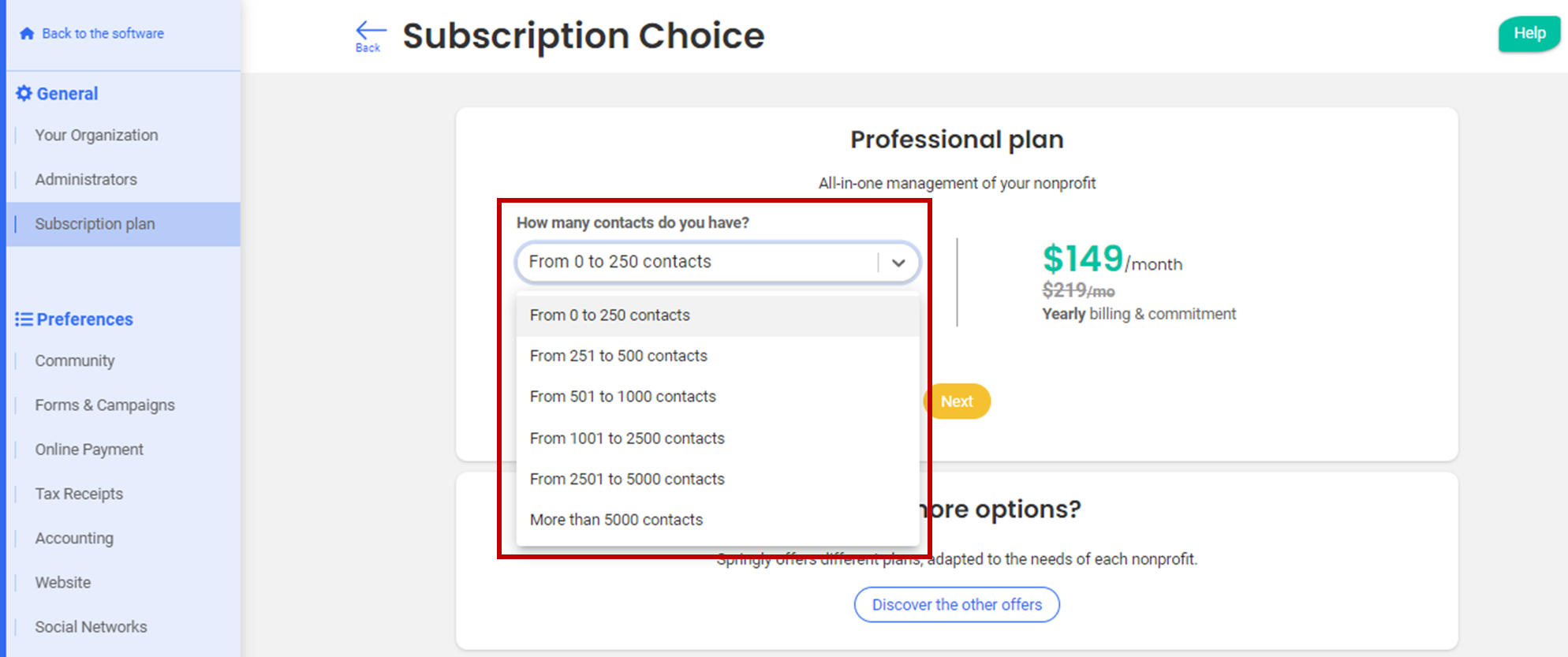Click Back to the software link
The width and height of the screenshot is (1568, 657).
[103, 33]
